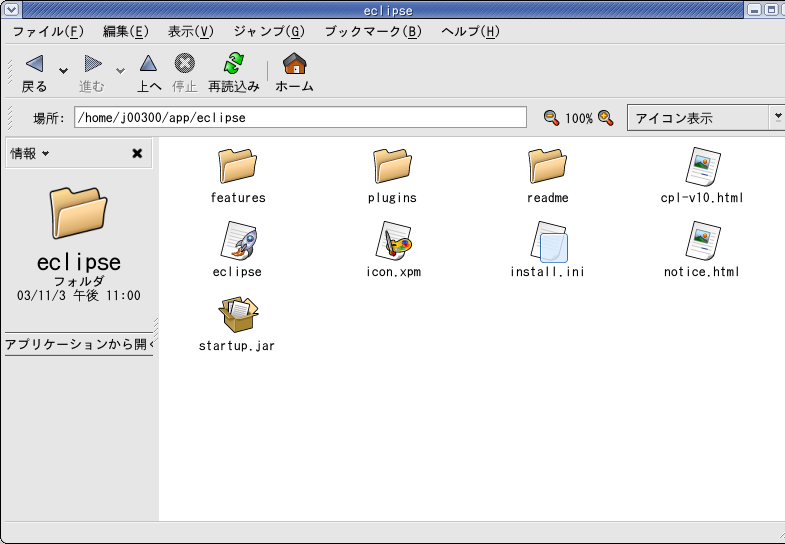The height and width of the screenshot is (544, 785).
Task: Select the plugins folder
Action: tap(392, 166)
